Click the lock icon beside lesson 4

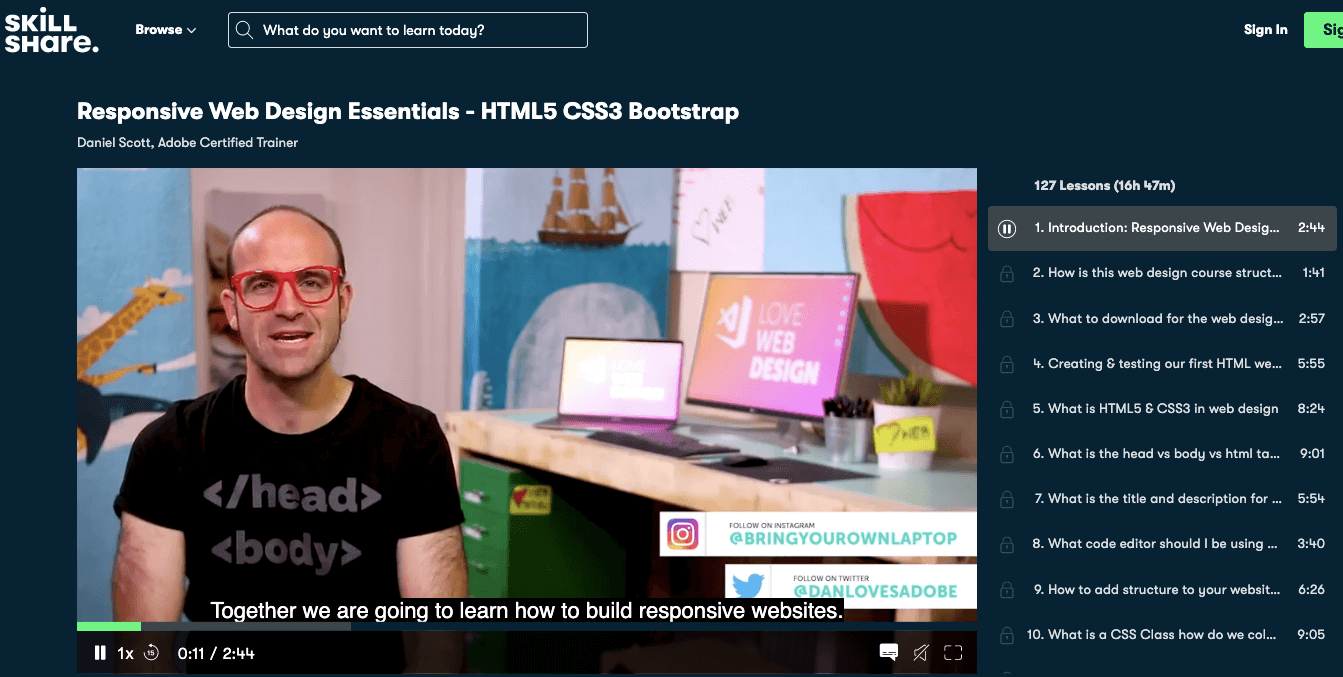click(x=1008, y=364)
